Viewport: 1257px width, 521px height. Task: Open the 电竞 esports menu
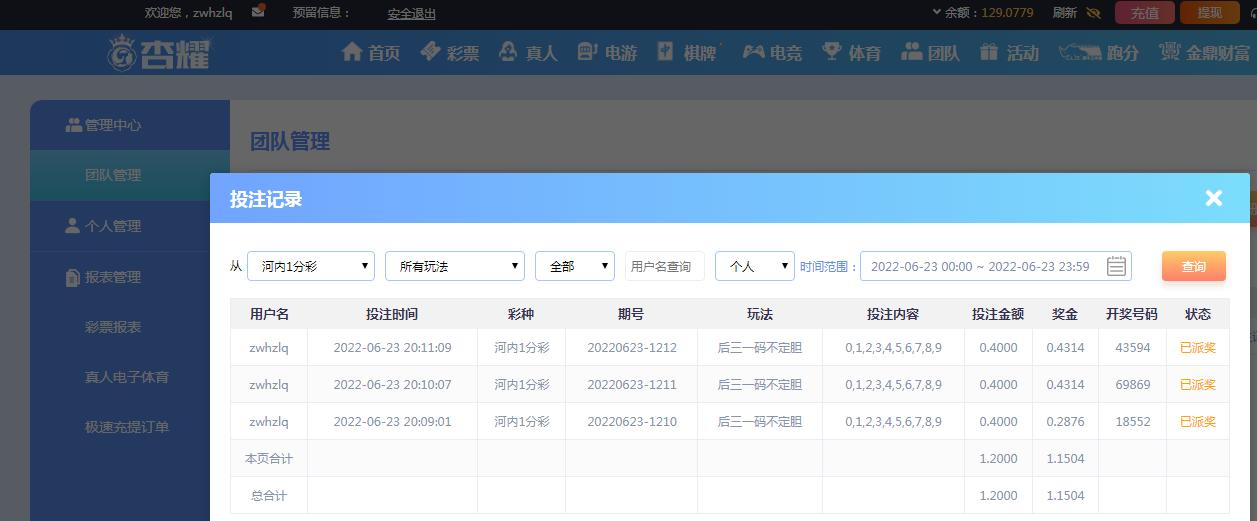pyautogui.click(x=771, y=53)
